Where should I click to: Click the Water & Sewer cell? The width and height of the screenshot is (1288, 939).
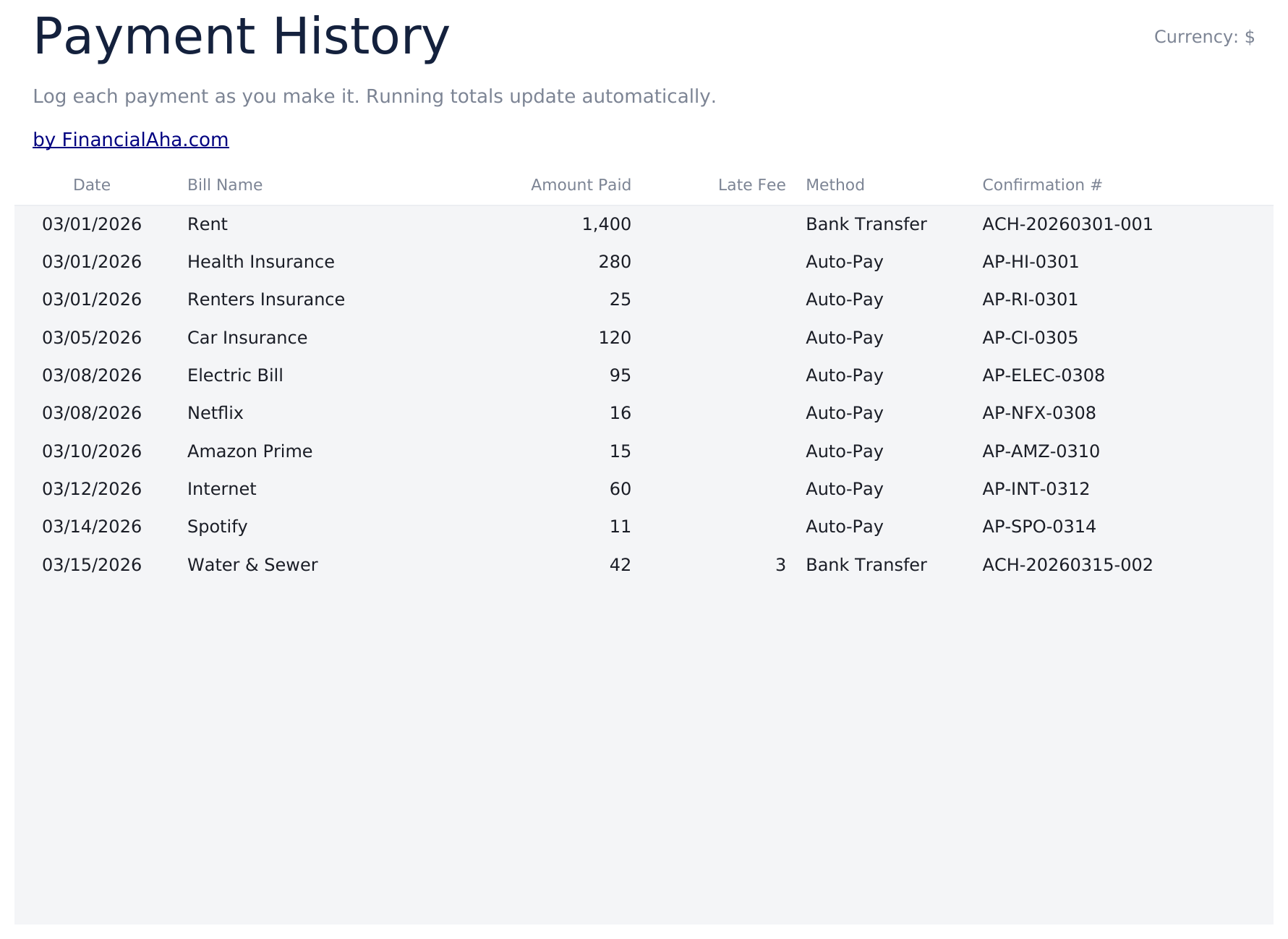252,565
